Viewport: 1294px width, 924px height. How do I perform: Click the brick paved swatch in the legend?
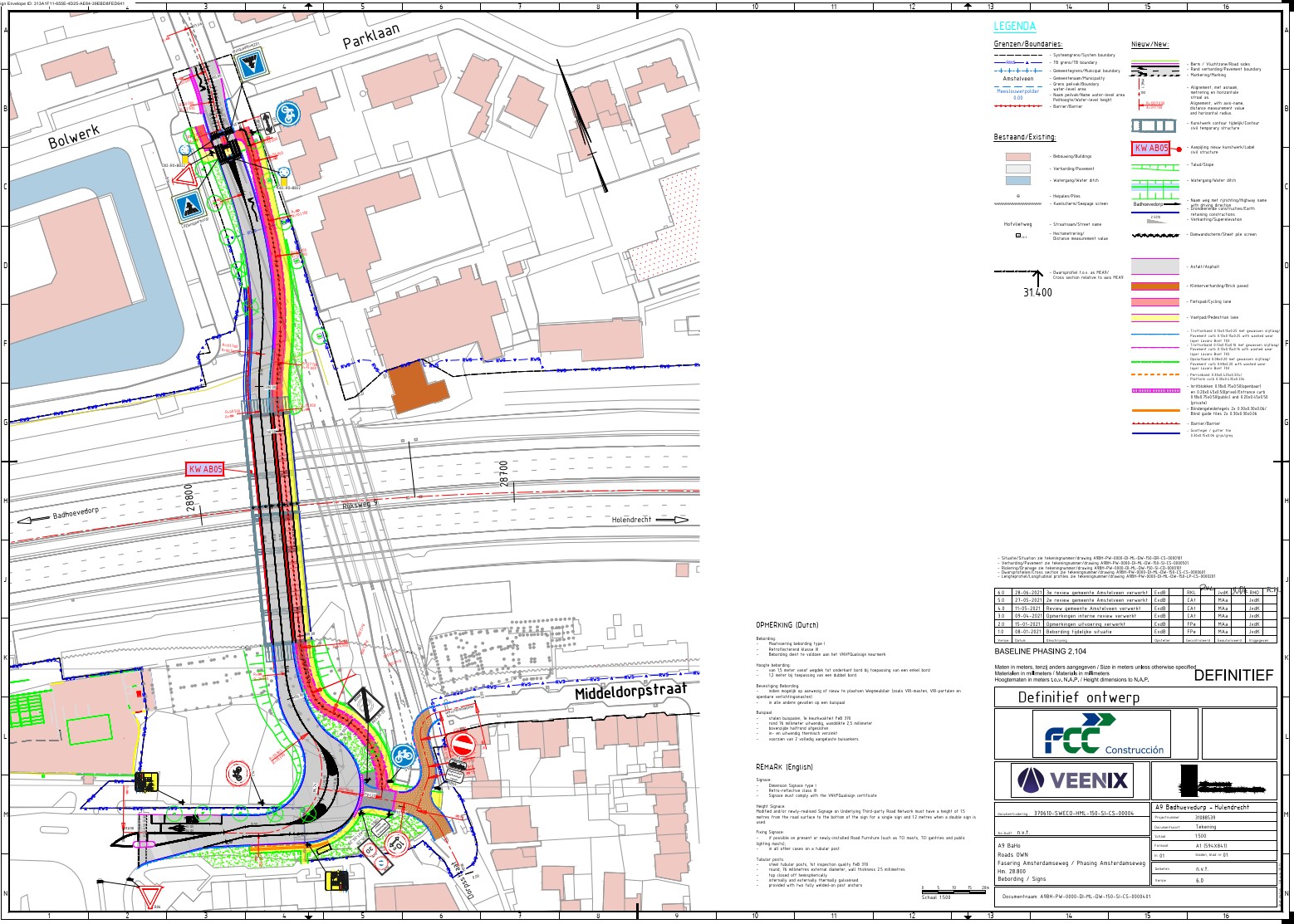point(1154,286)
